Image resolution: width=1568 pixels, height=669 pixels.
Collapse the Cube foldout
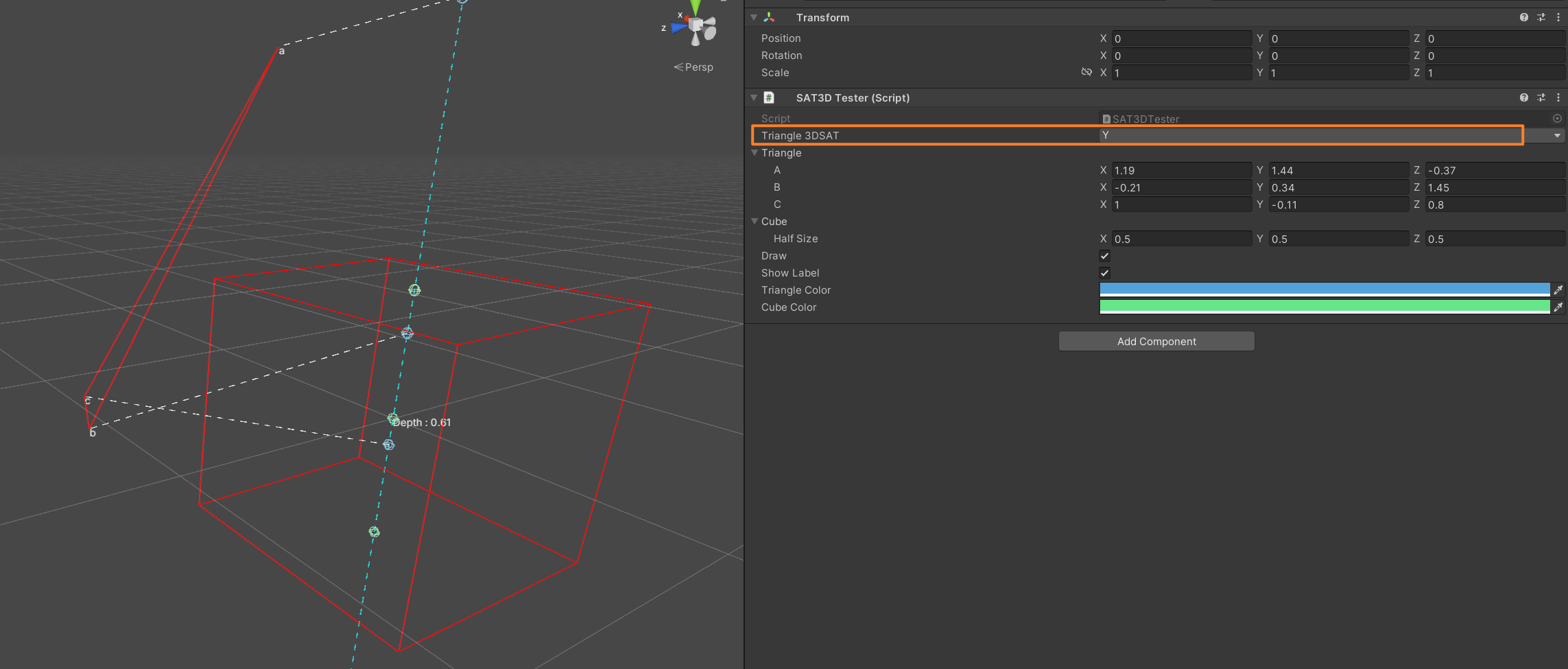pyautogui.click(x=755, y=221)
